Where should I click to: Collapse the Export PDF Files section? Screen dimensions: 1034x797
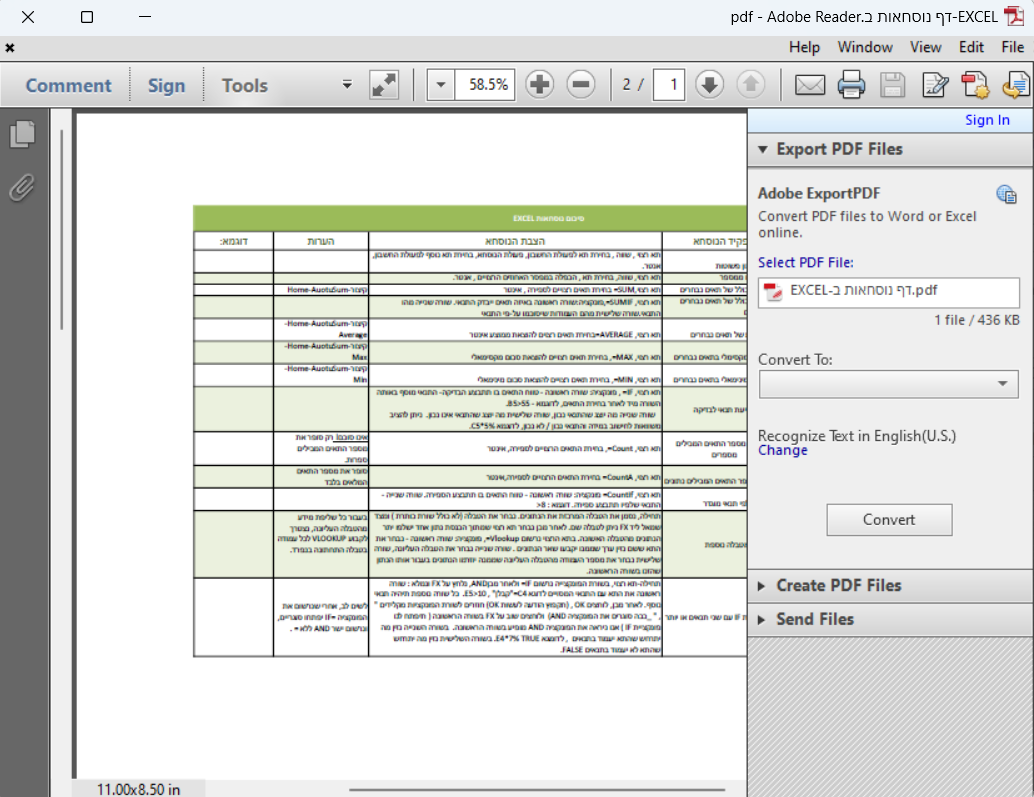[763, 150]
